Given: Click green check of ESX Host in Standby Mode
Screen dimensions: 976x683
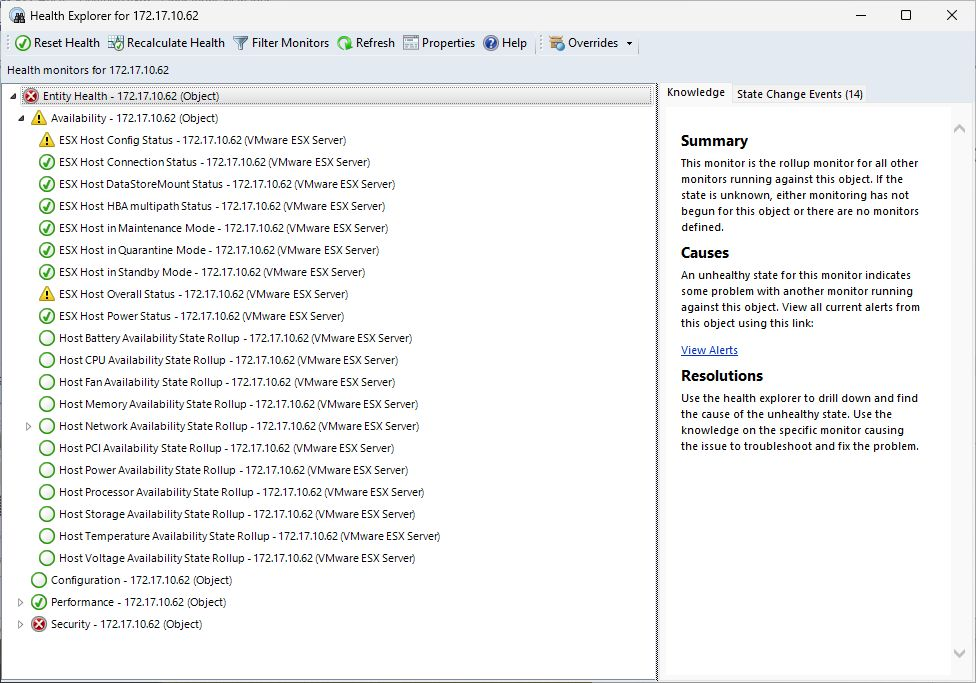Looking at the screenshot, I should pos(47,272).
